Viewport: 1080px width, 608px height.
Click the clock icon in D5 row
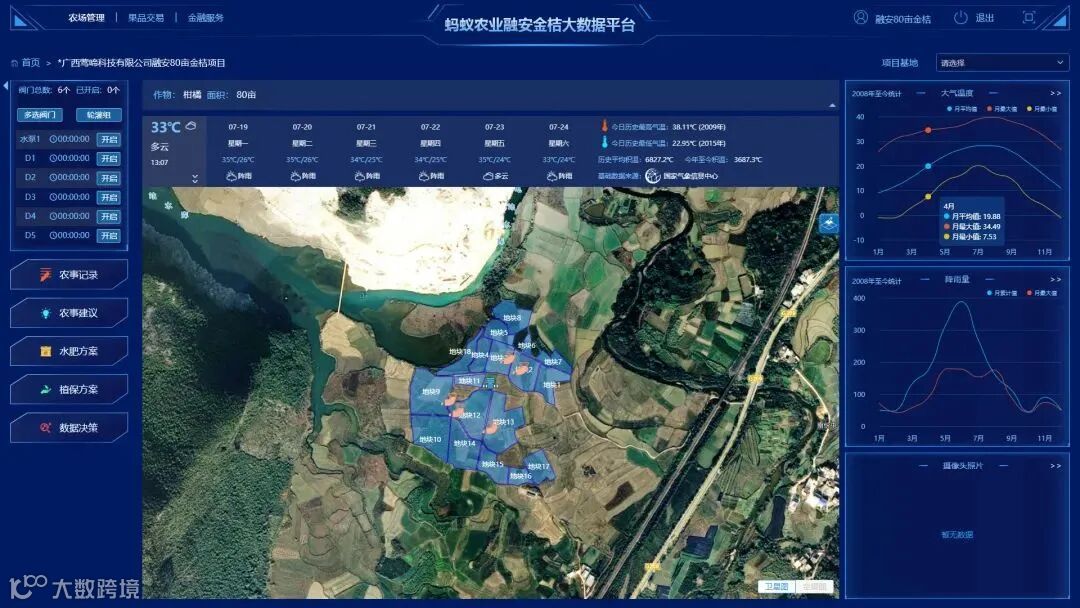(x=53, y=235)
